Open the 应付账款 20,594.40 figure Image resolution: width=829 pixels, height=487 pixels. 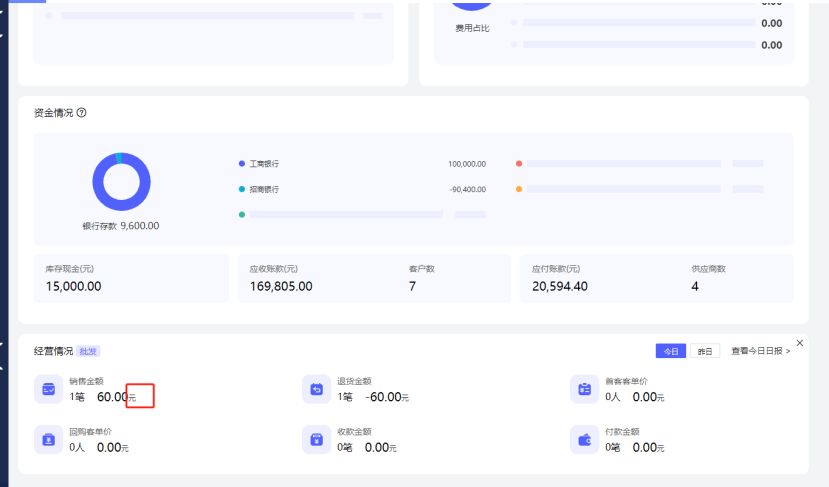click(x=562, y=286)
